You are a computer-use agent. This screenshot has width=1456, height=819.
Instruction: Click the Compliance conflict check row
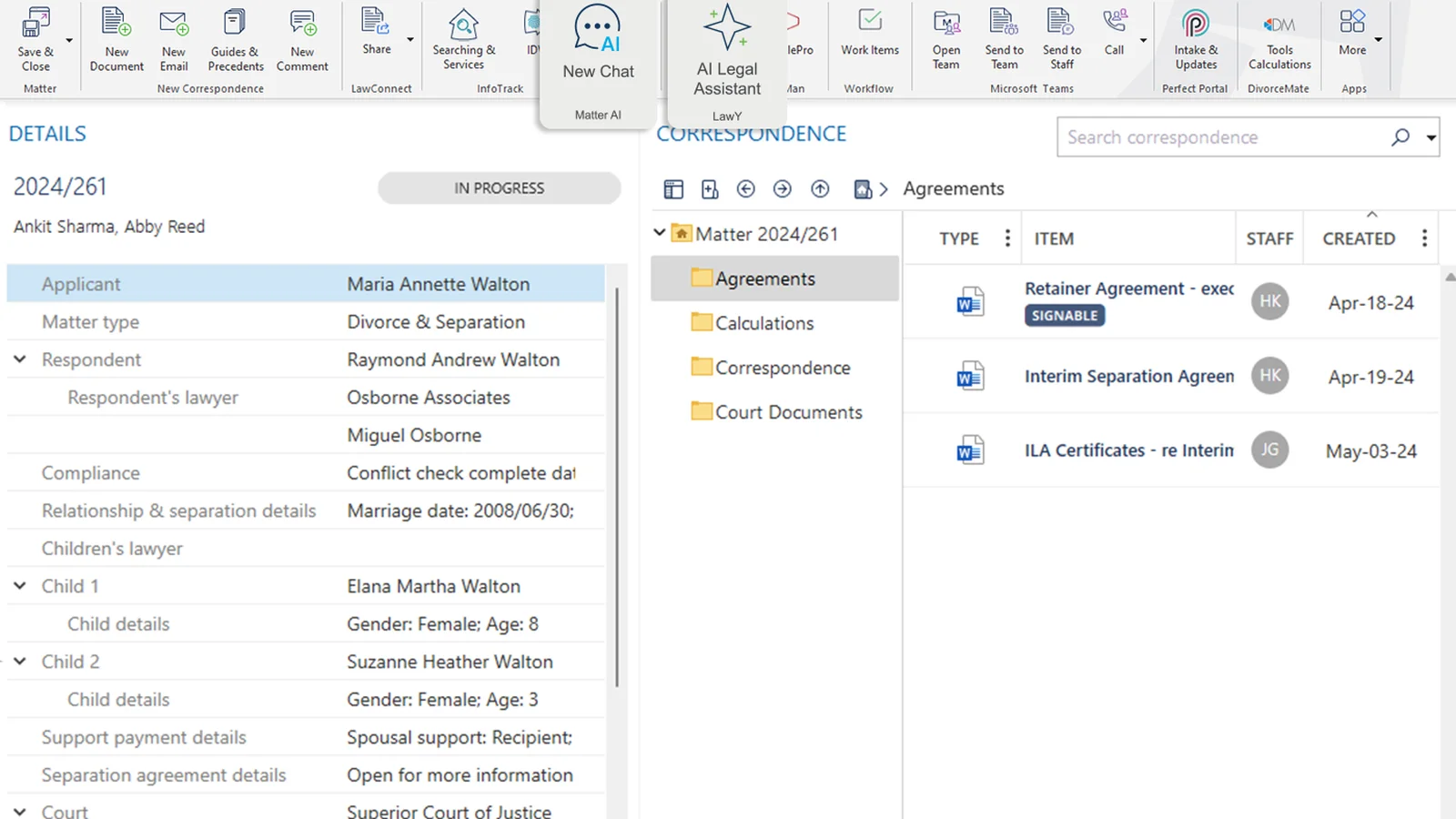pos(306,473)
